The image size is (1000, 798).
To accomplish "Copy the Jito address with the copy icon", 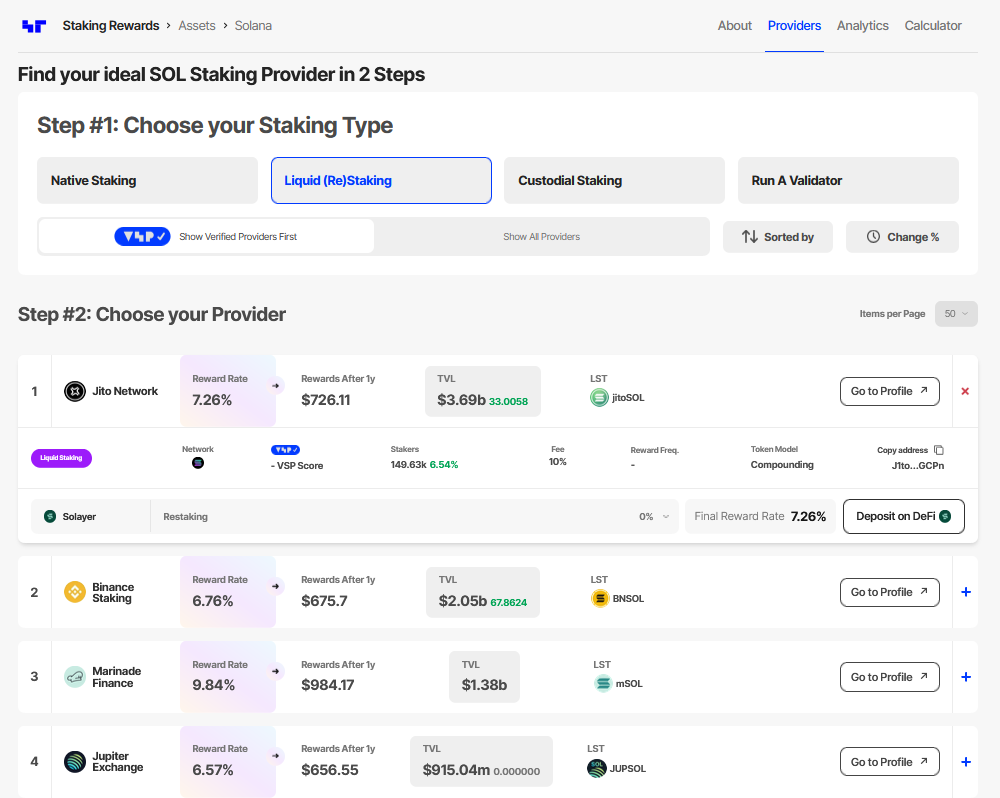I will [x=939, y=450].
